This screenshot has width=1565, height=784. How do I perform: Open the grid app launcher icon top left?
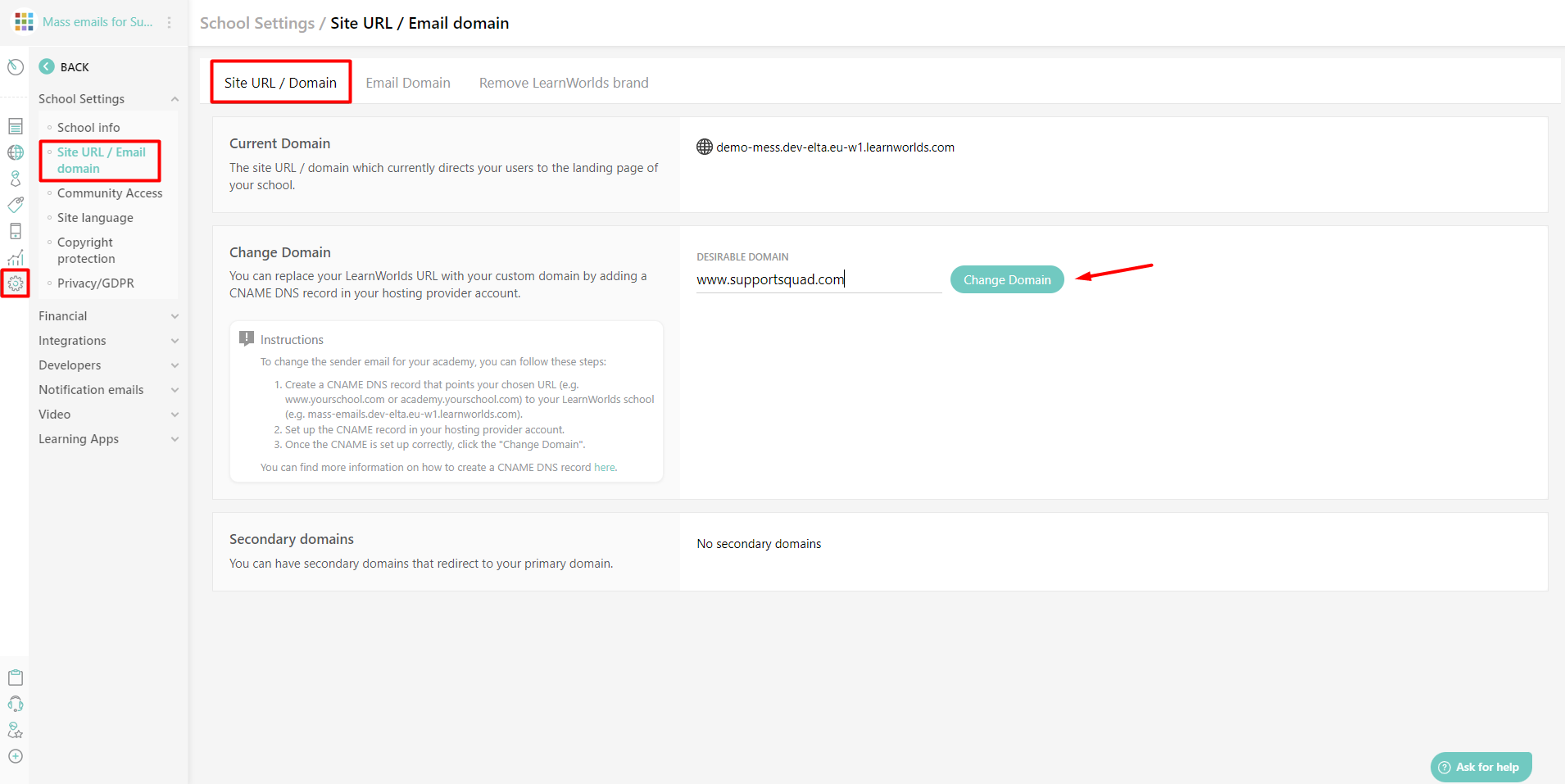24,21
